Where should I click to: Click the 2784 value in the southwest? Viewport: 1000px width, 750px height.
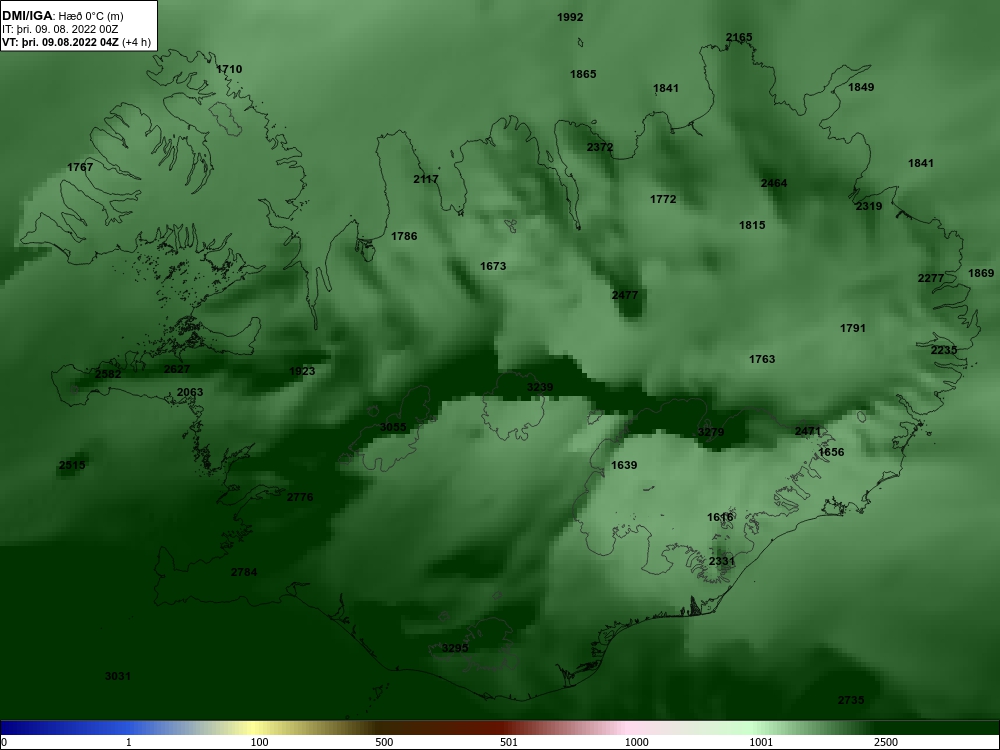244,572
